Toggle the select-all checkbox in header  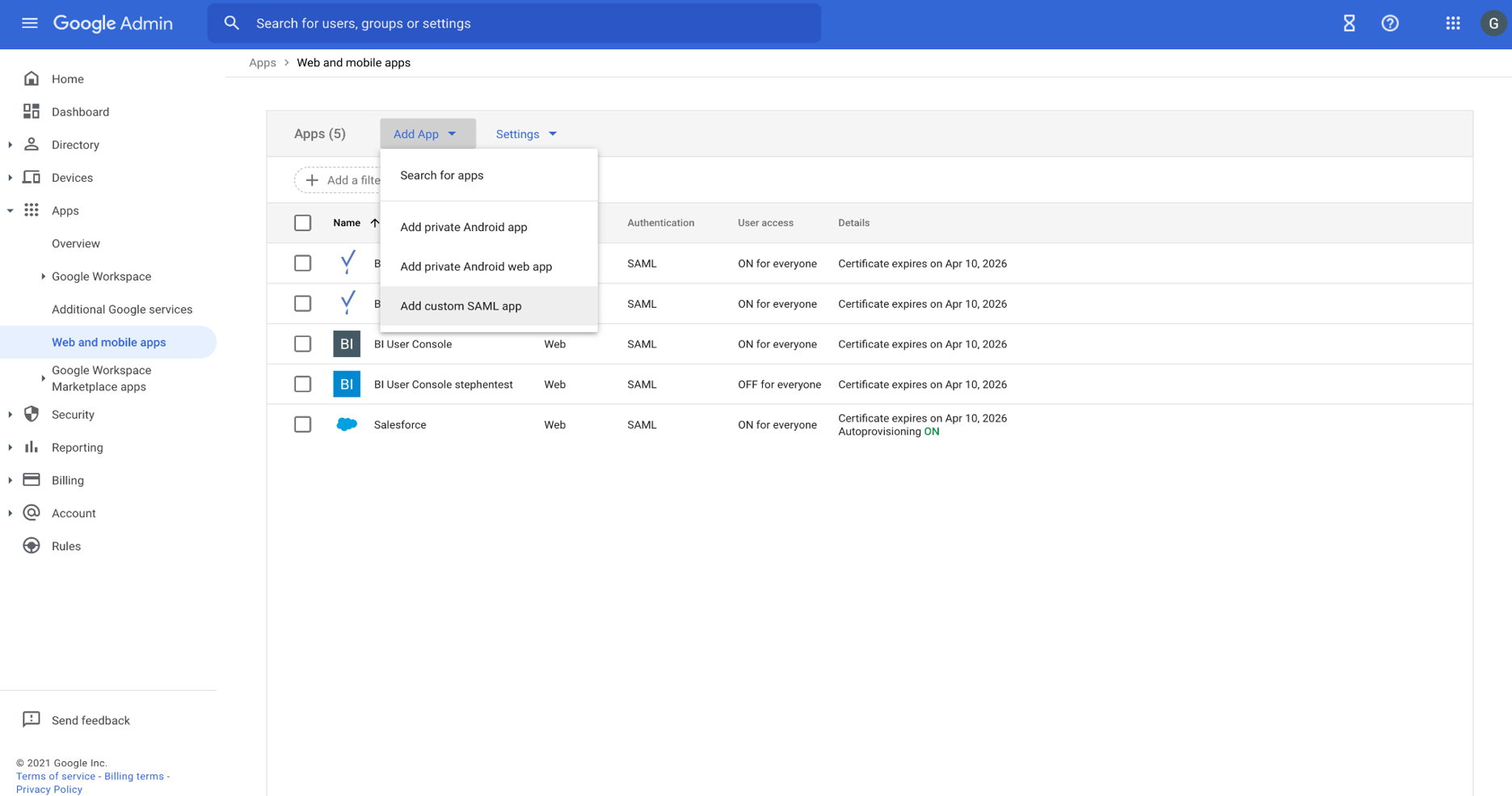(302, 223)
